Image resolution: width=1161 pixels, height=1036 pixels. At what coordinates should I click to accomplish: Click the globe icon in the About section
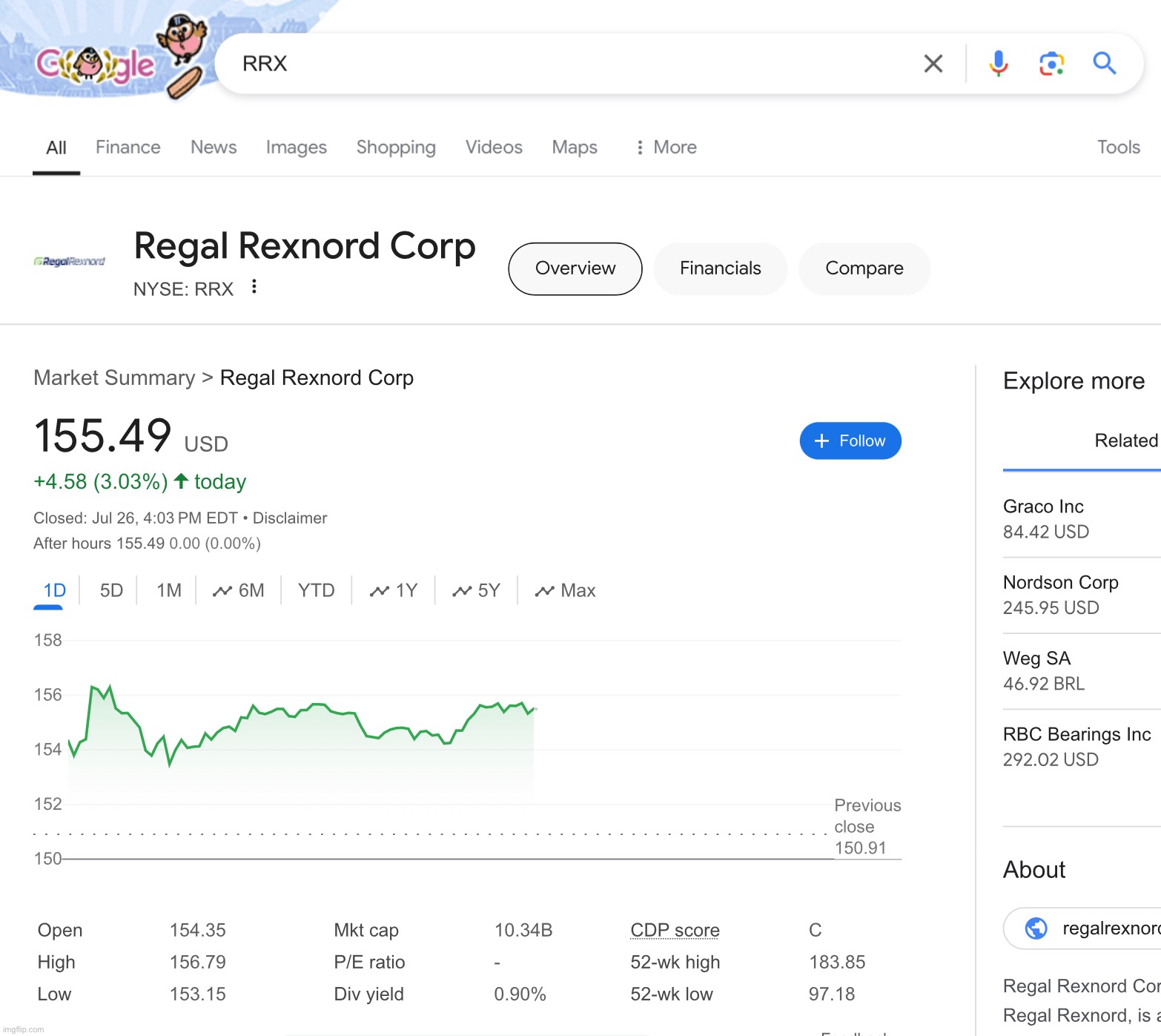[x=1036, y=928]
